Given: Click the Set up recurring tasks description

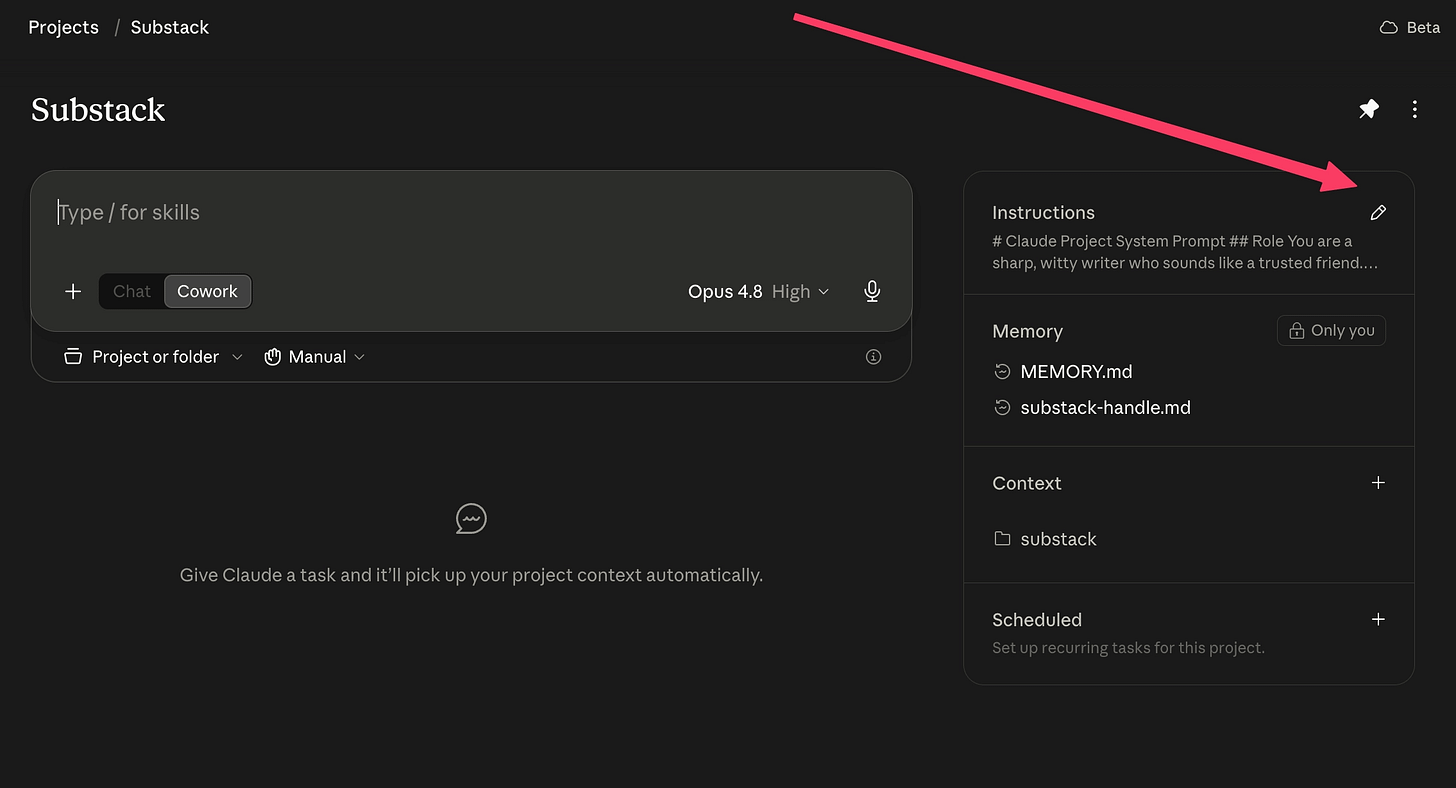Looking at the screenshot, I should click(1128, 648).
